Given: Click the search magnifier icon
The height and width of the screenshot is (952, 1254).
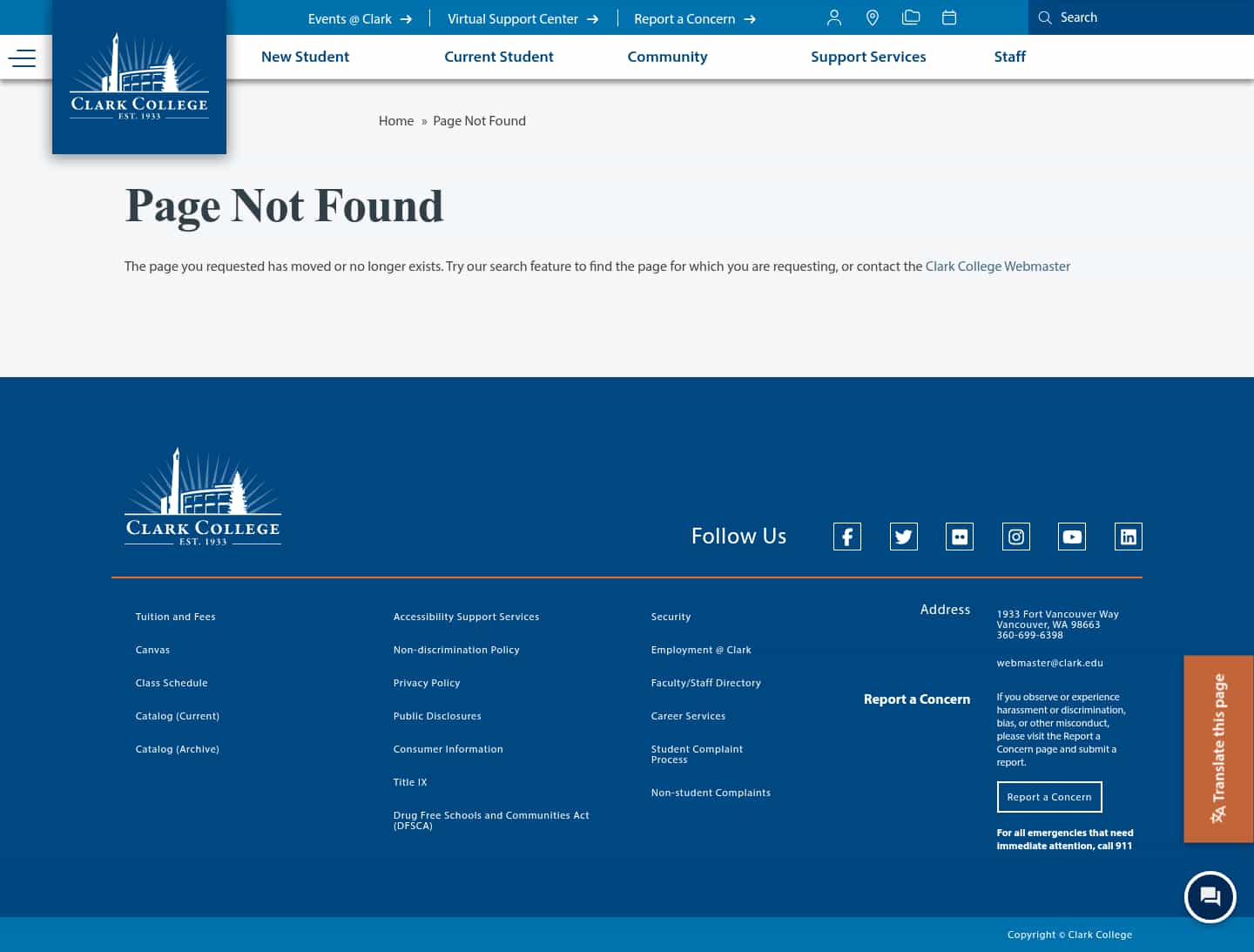Looking at the screenshot, I should point(1045,17).
